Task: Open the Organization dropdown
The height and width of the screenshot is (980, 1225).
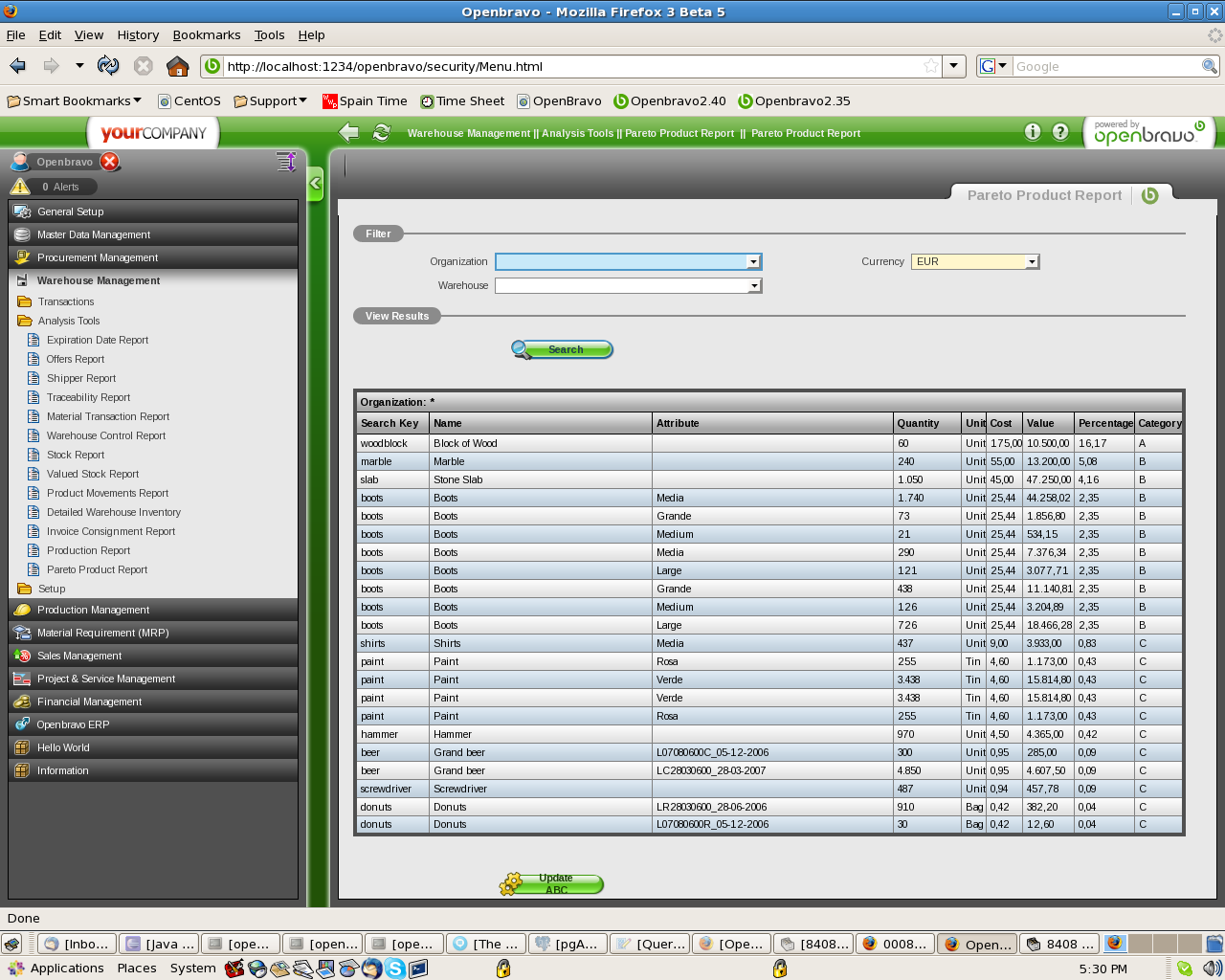Action: click(753, 262)
